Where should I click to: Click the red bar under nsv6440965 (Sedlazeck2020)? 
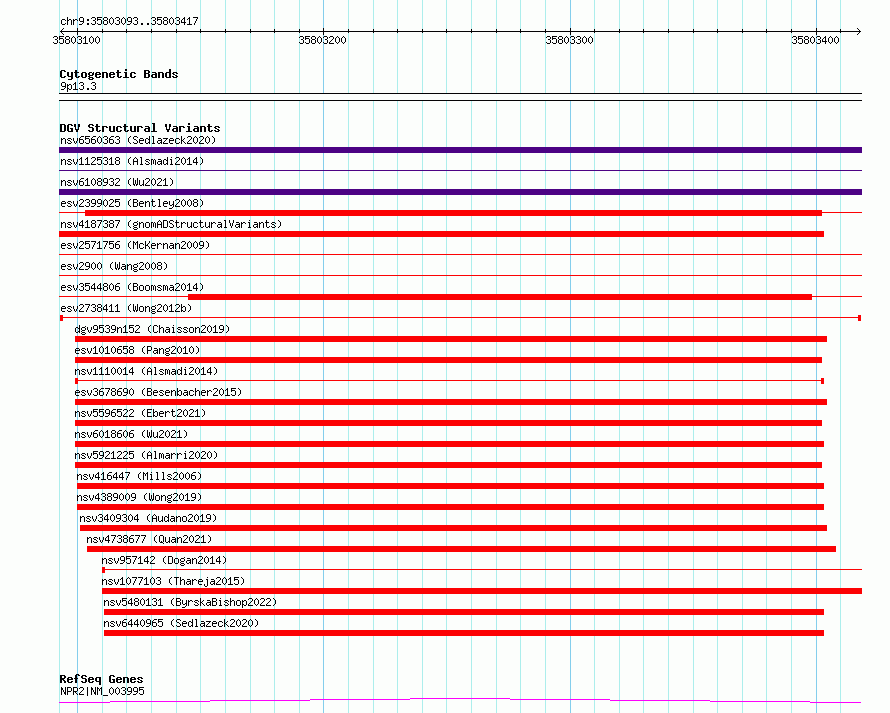(464, 633)
